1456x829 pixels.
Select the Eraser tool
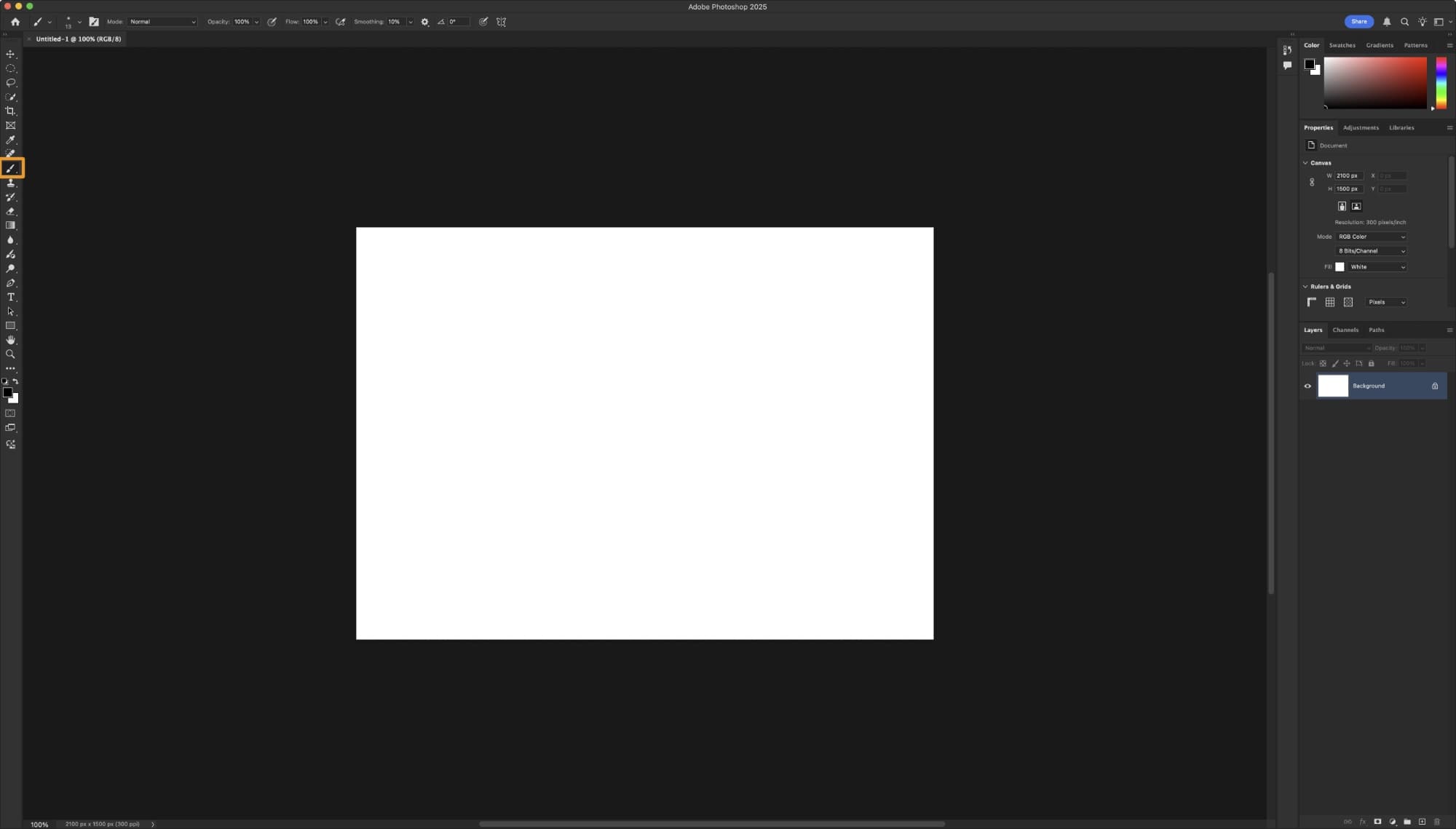click(10, 211)
